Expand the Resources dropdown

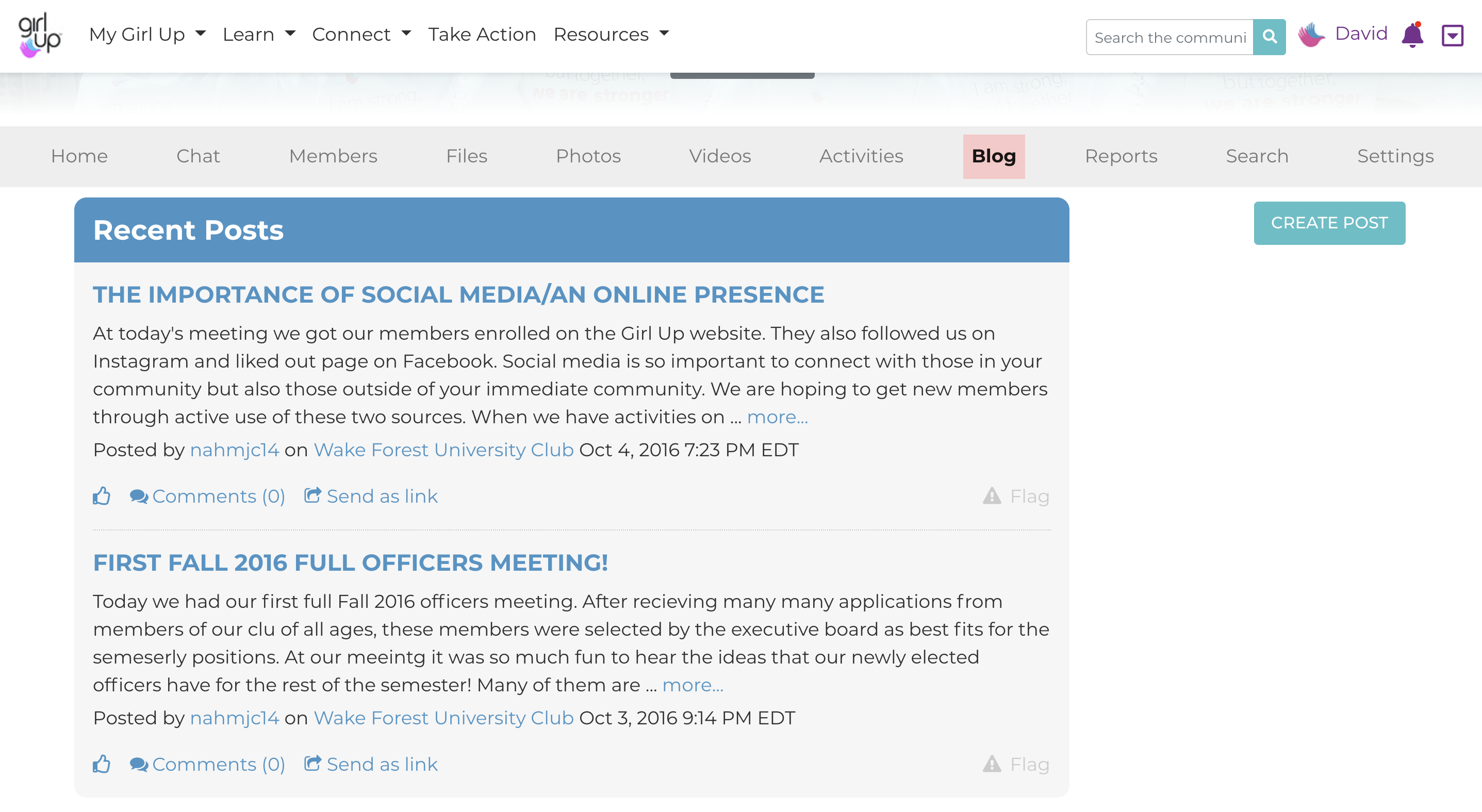point(612,35)
